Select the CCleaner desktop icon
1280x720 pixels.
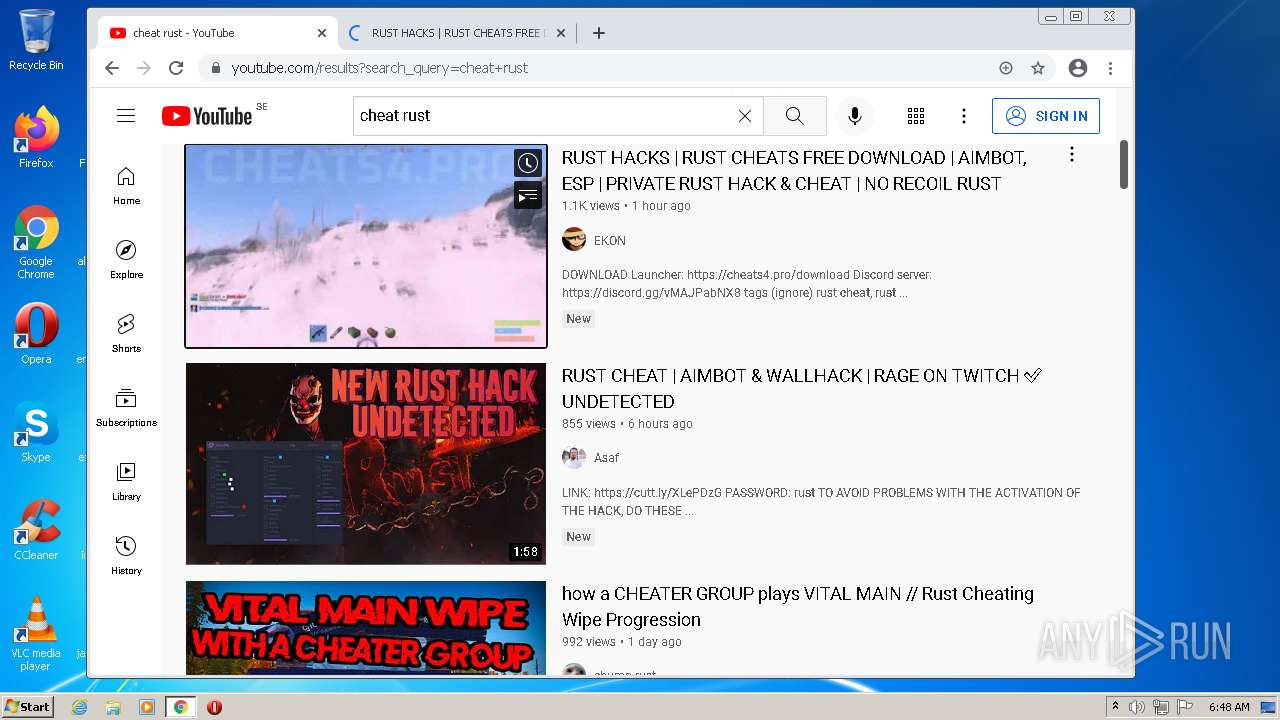pos(36,530)
